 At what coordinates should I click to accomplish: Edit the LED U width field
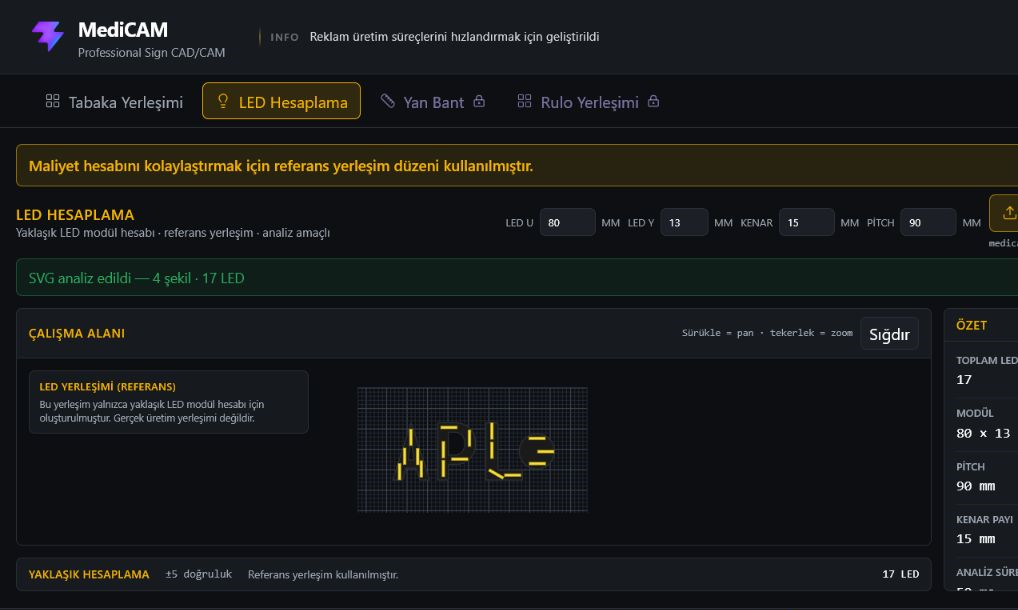(x=567, y=223)
